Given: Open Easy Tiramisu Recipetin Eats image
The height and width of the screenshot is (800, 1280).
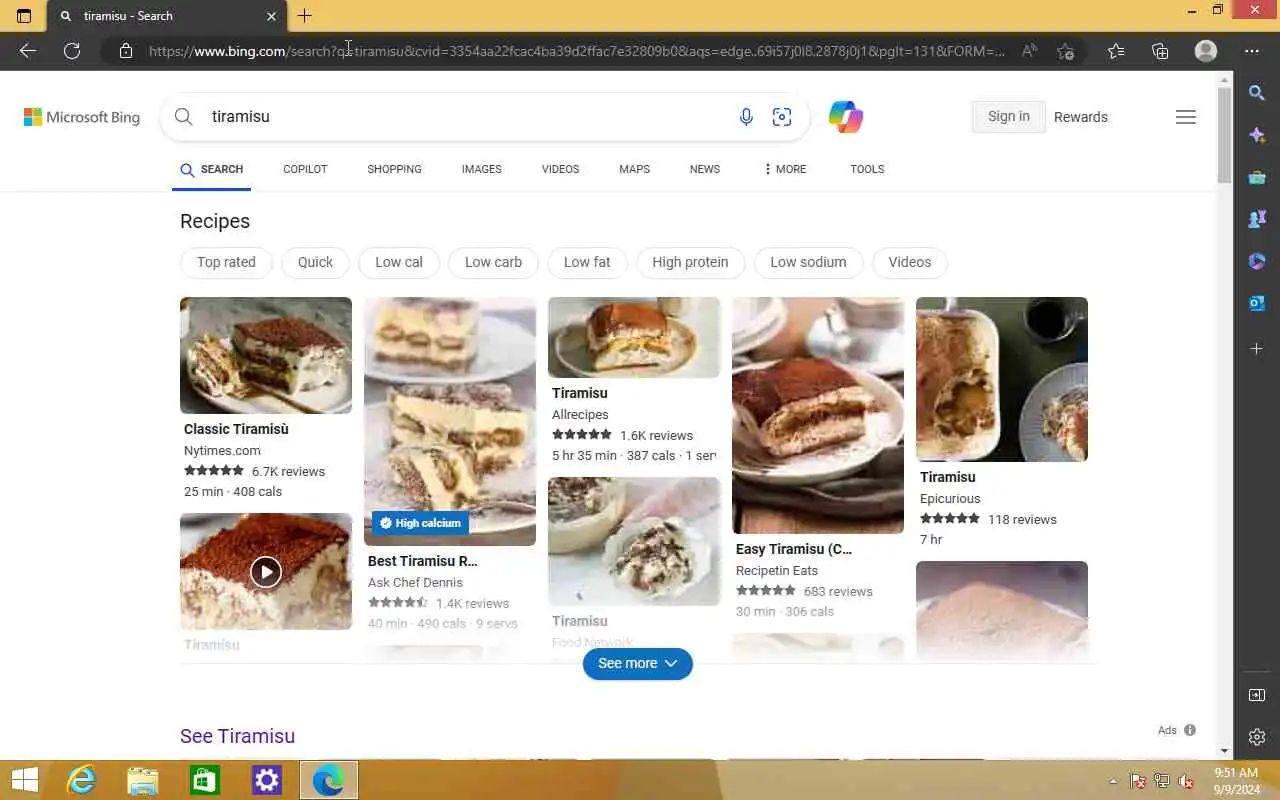Looking at the screenshot, I should [818, 415].
